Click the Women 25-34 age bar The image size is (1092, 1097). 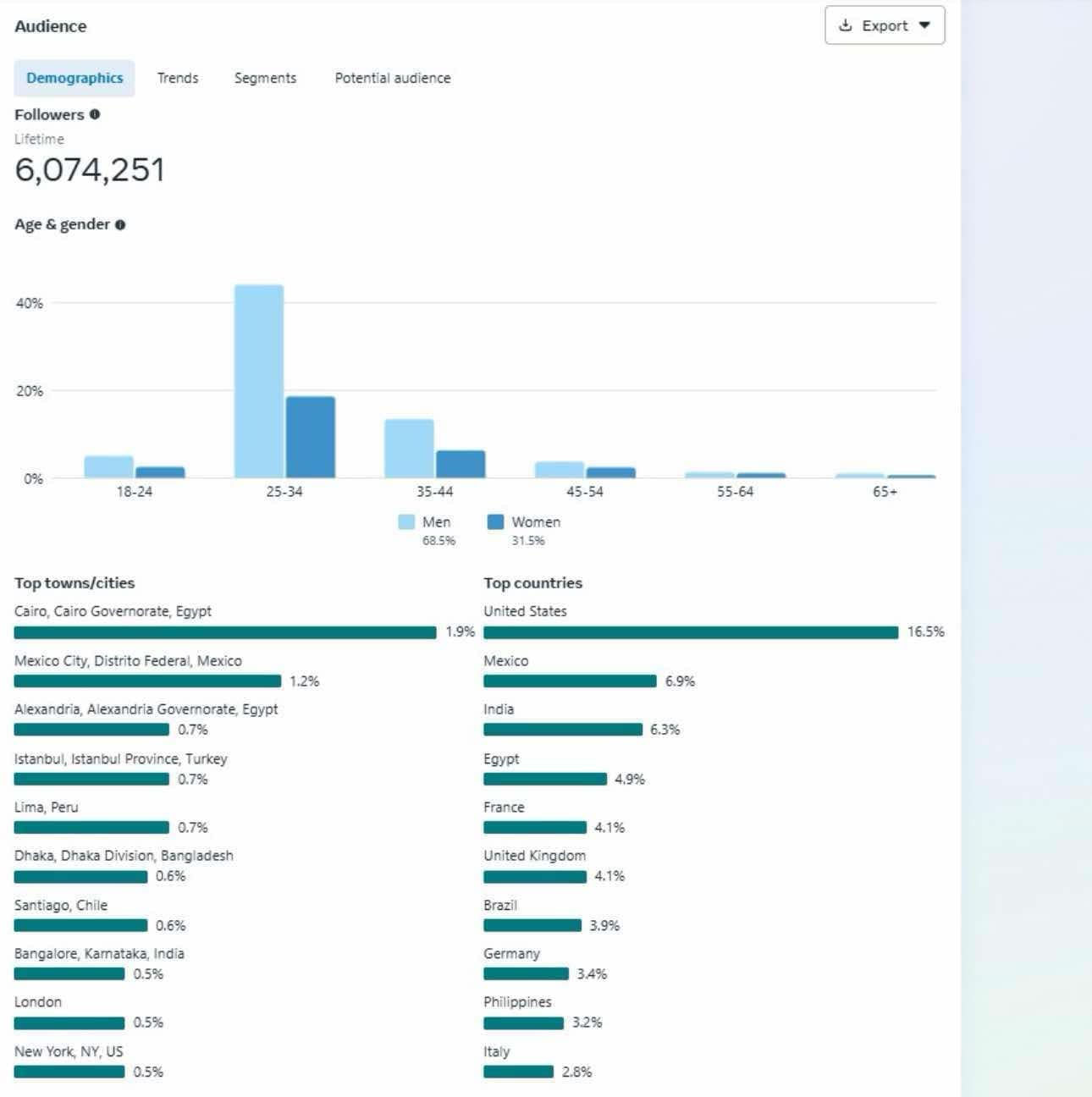(x=311, y=438)
